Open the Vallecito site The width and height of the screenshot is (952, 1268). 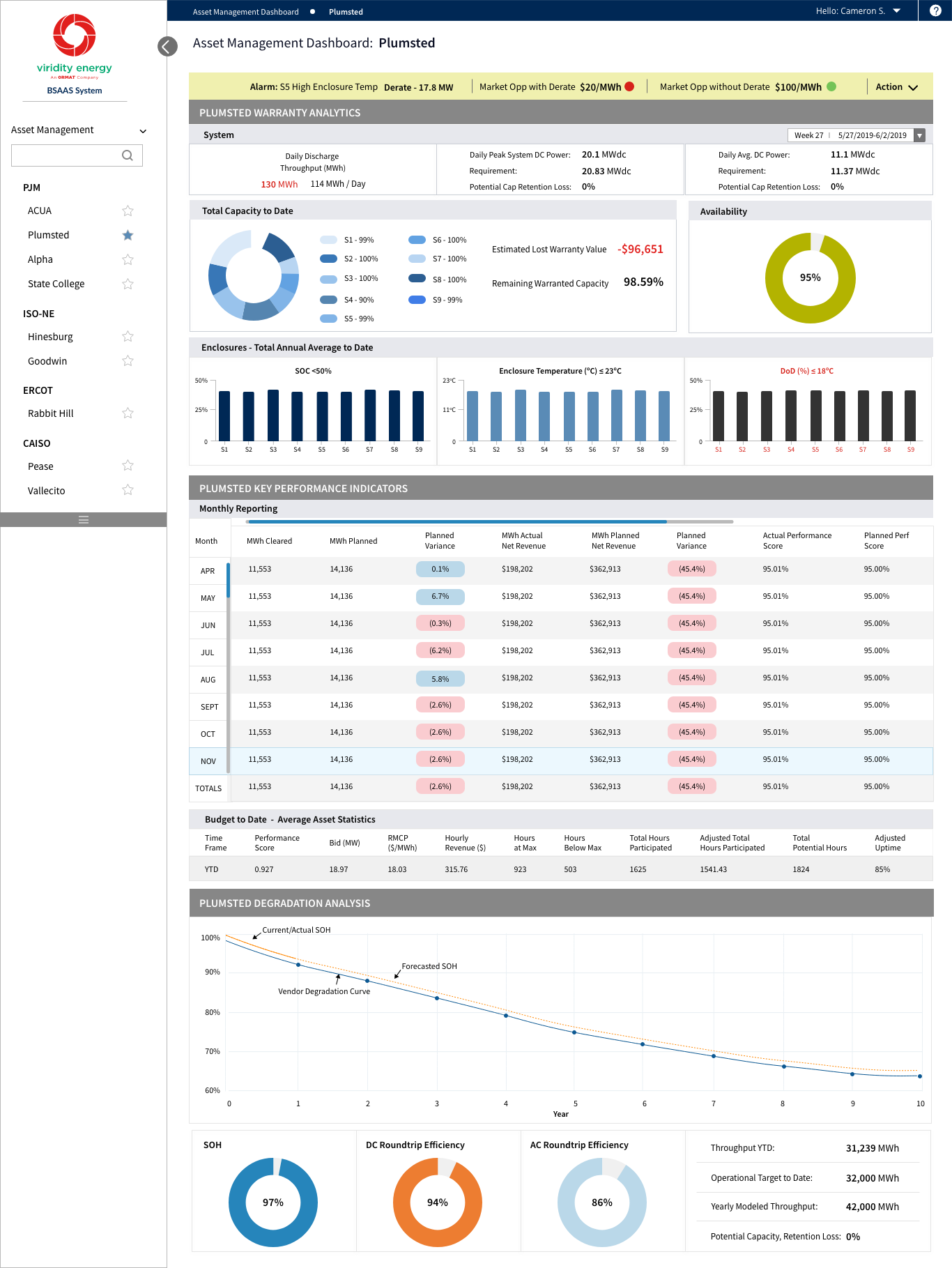pos(47,491)
